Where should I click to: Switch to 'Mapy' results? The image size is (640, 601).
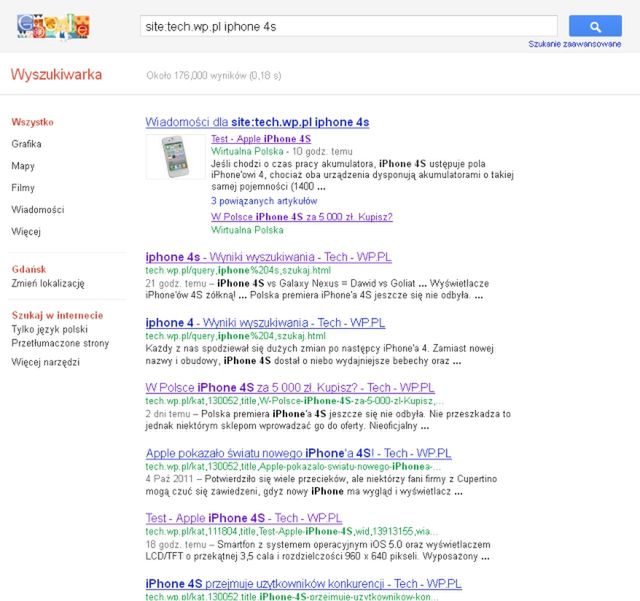click(23, 166)
